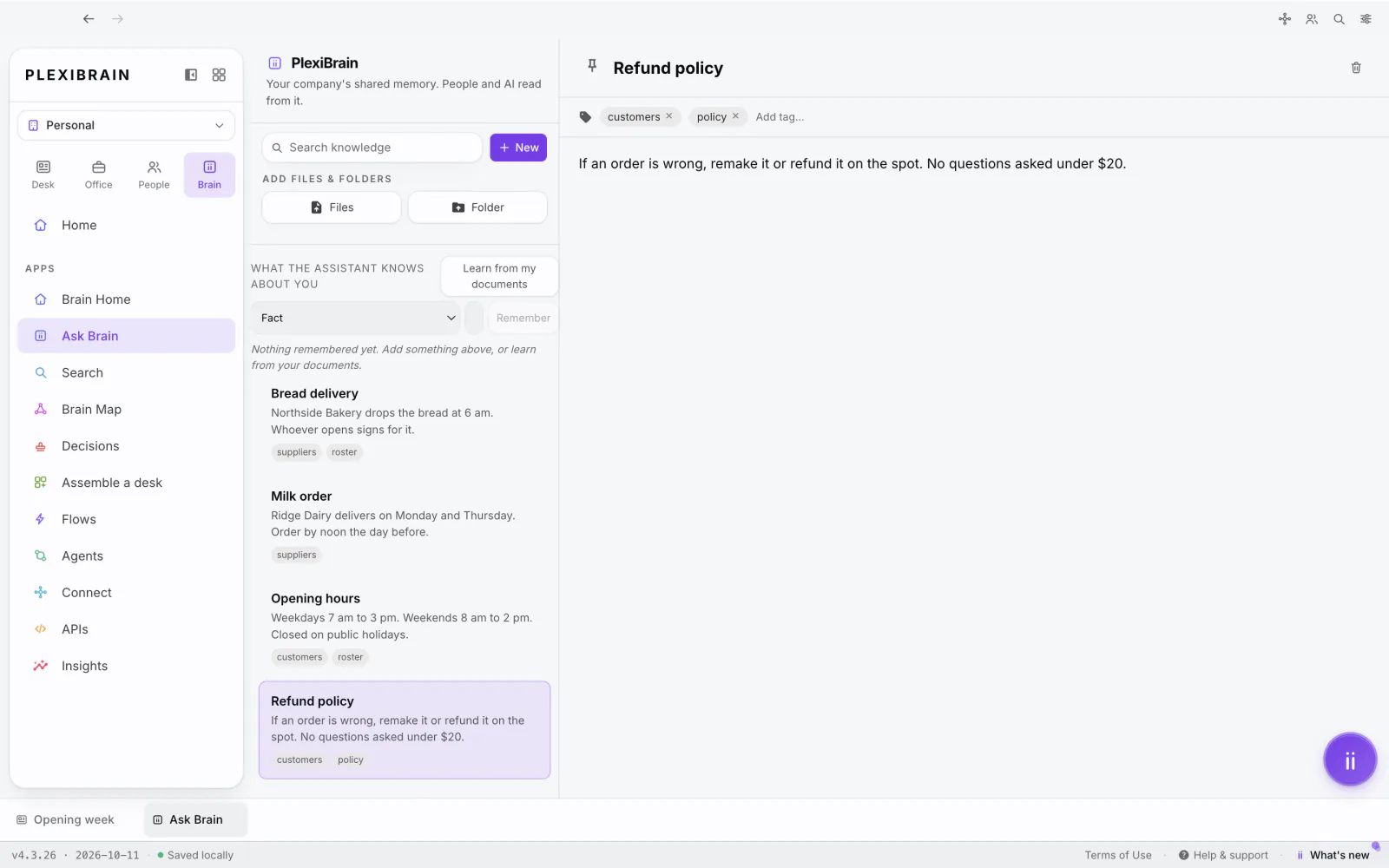Click the memory text field beside Fact
This screenshot has width=1389, height=868.
474,318
